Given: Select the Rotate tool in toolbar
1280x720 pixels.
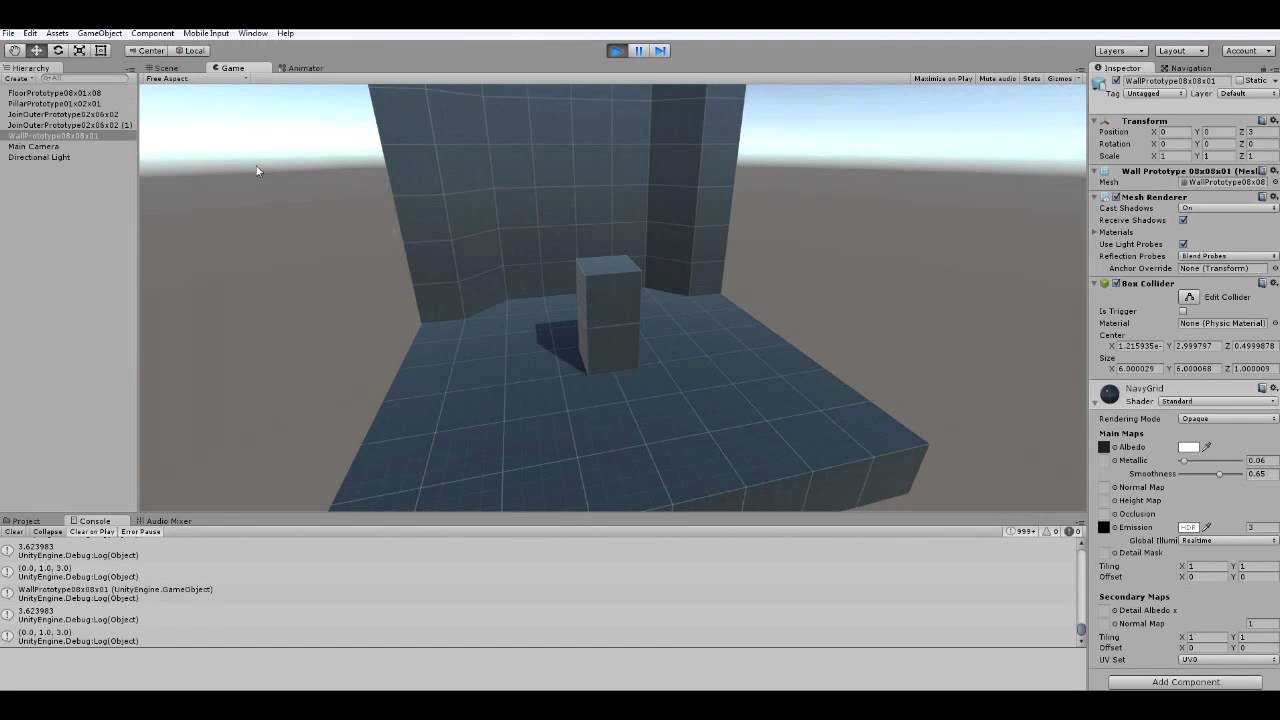Looking at the screenshot, I should [58, 50].
